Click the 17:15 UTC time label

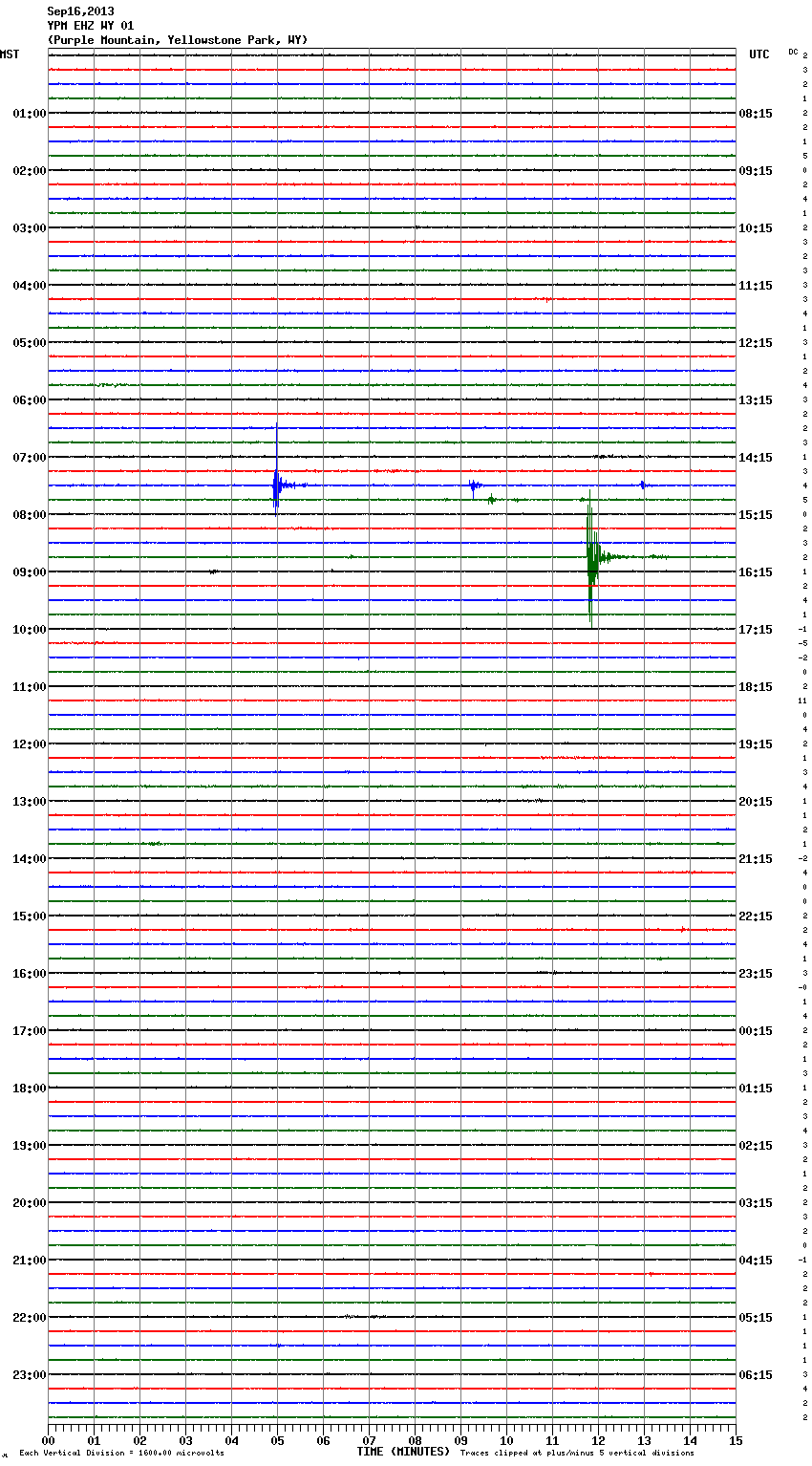coord(756,630)
